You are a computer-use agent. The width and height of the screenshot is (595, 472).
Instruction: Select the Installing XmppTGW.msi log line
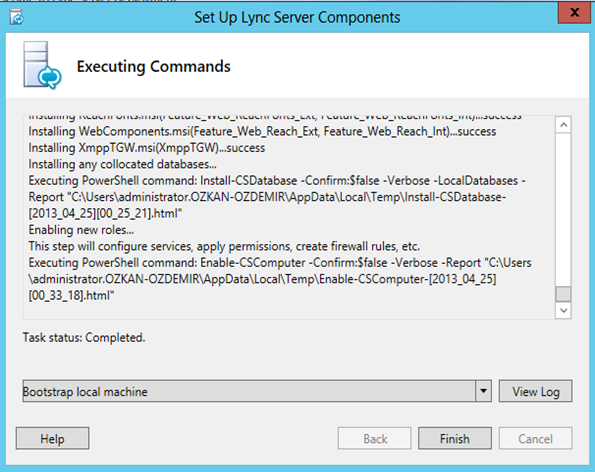point(146,148)
